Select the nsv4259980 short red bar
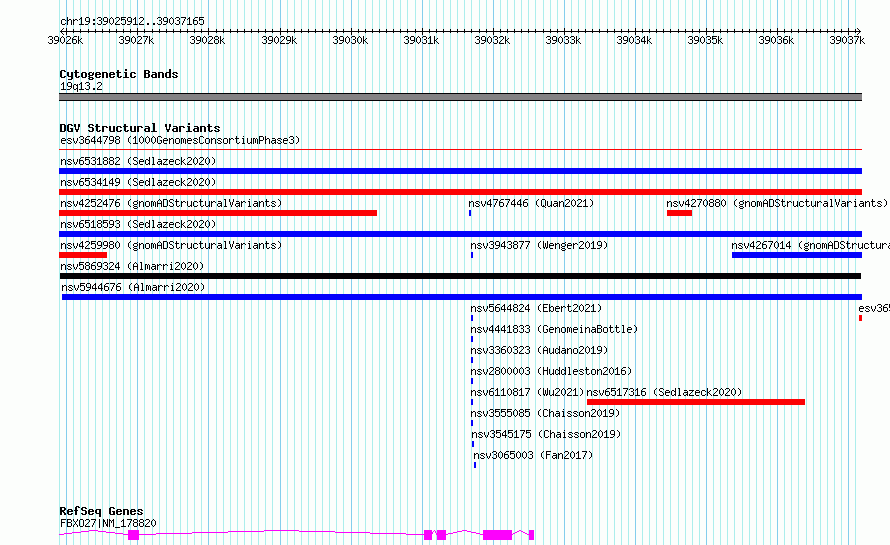This screenshot has width=890, height=545. tap(83, 255)
